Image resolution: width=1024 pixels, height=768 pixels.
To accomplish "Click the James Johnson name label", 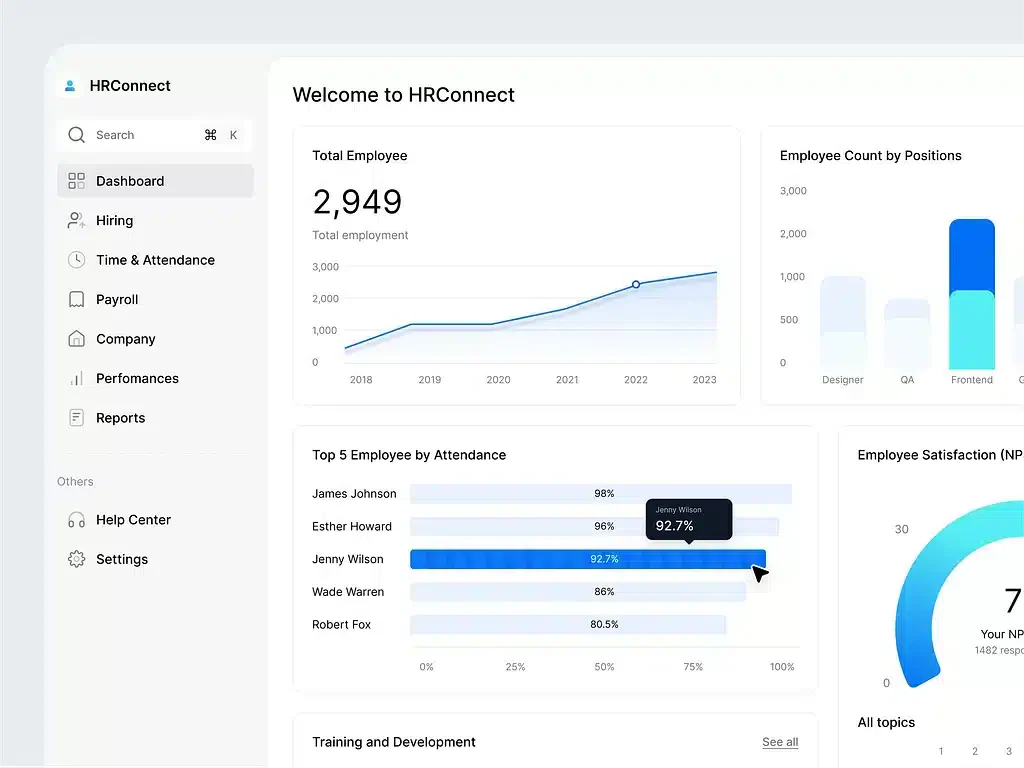I will click(x=354, y=494).
